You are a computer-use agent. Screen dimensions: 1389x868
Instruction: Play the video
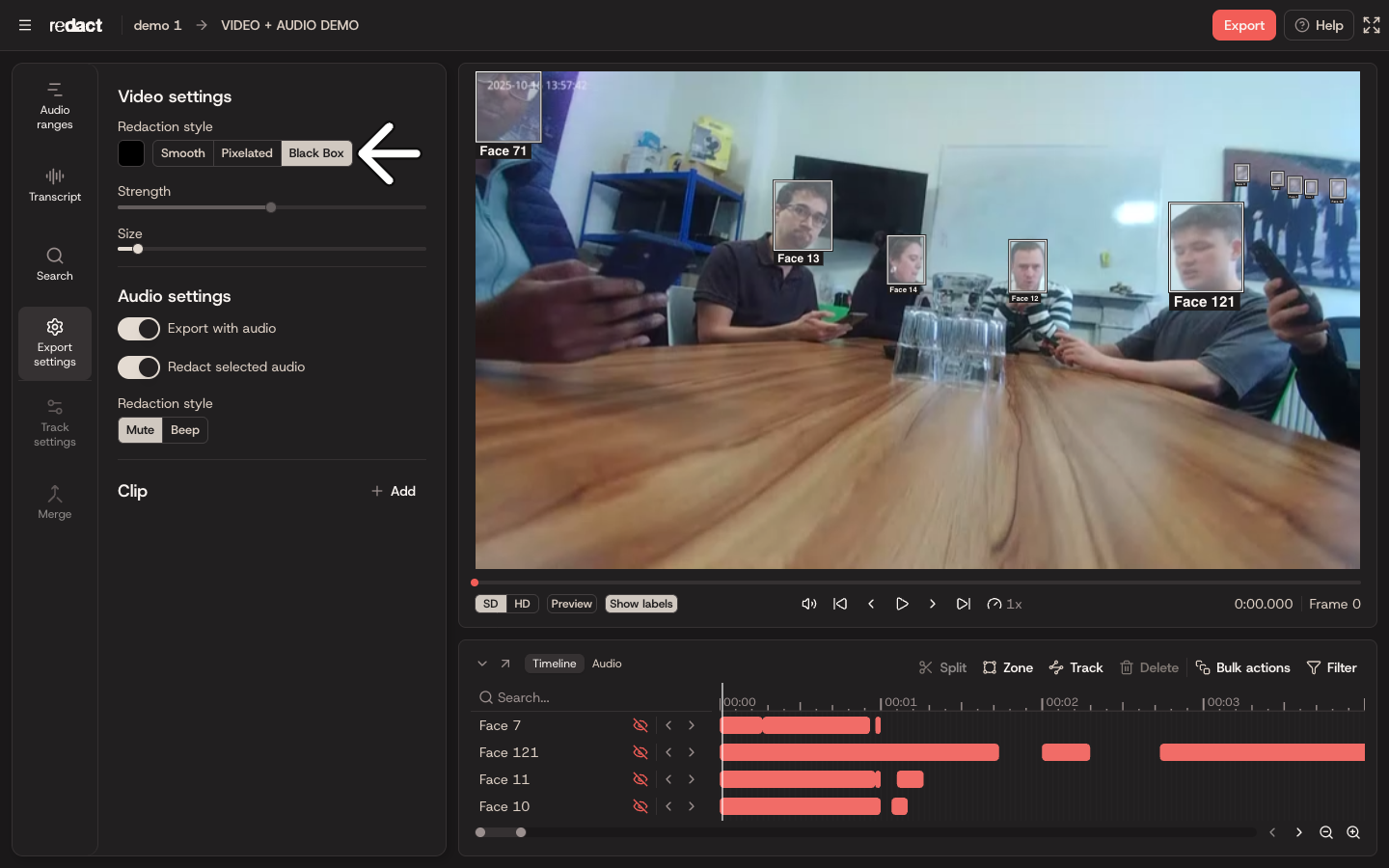[x=902, y=604]
